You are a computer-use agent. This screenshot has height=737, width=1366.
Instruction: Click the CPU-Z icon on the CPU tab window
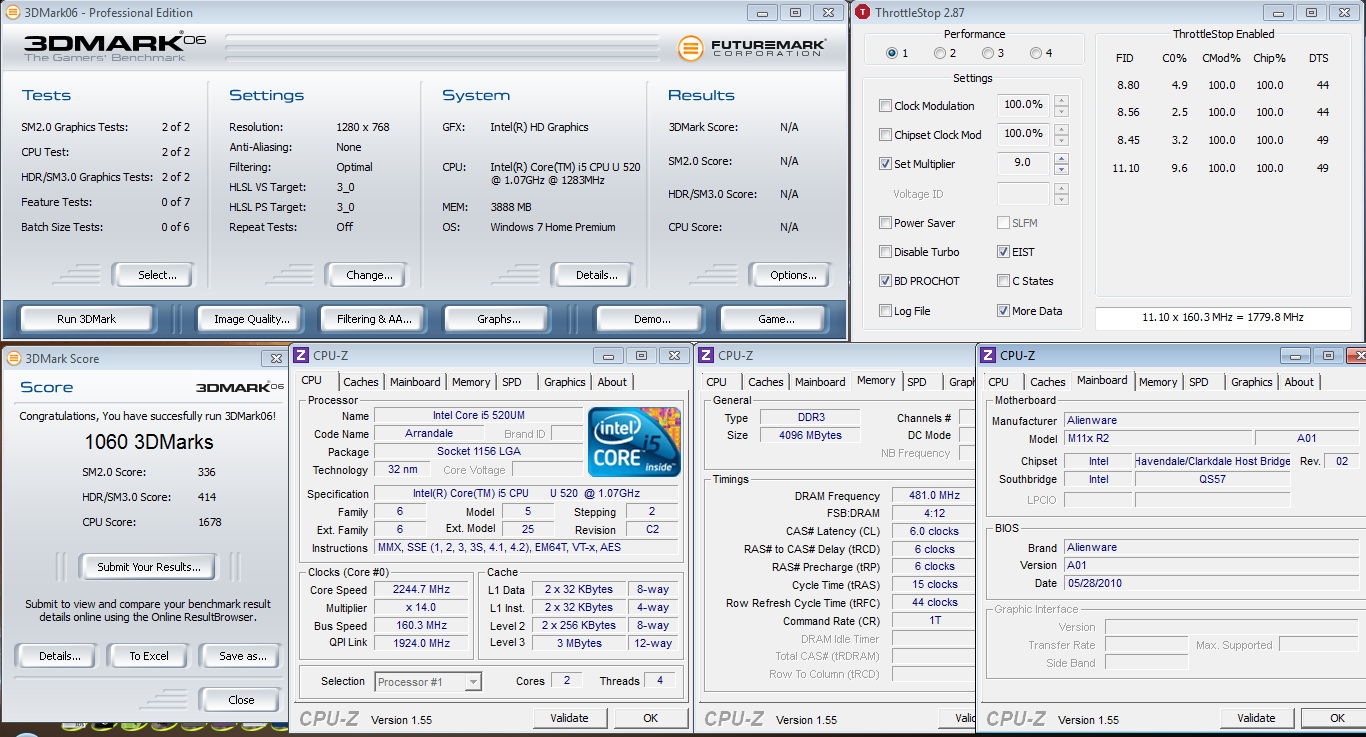pos(301,355)
